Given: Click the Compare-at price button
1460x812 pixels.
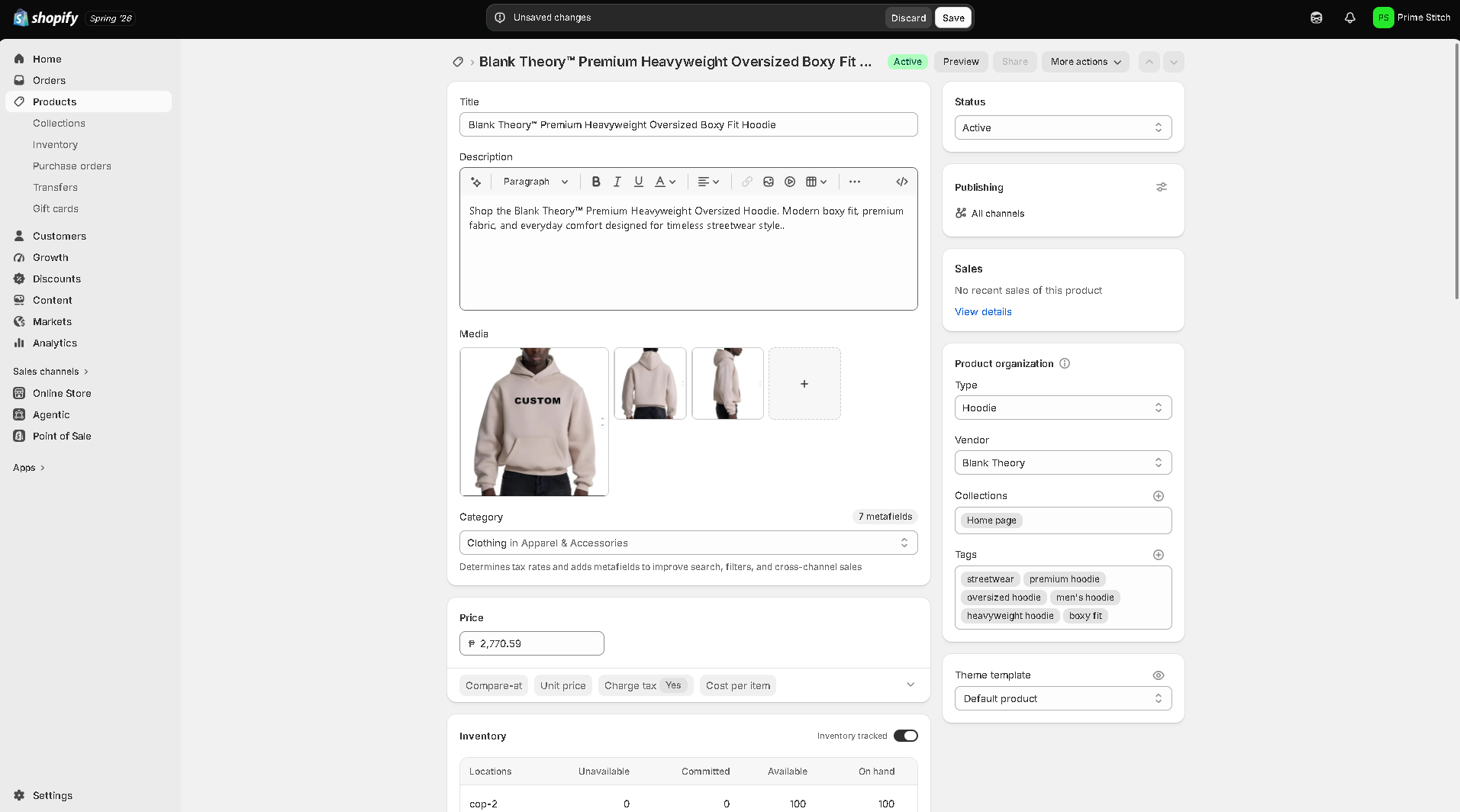Looking at the screenshot, I should coord(494,685).
